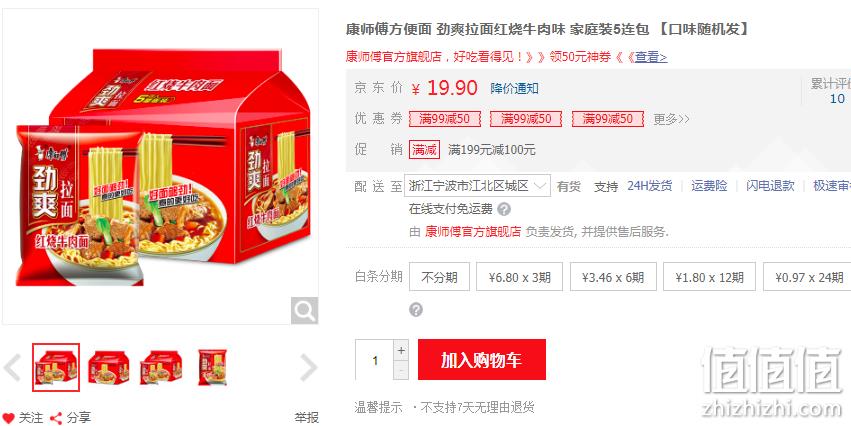Viewport: 851px width, 426px height.
Task: Click the heart 关注 follow icon
Action: (8, 418)
